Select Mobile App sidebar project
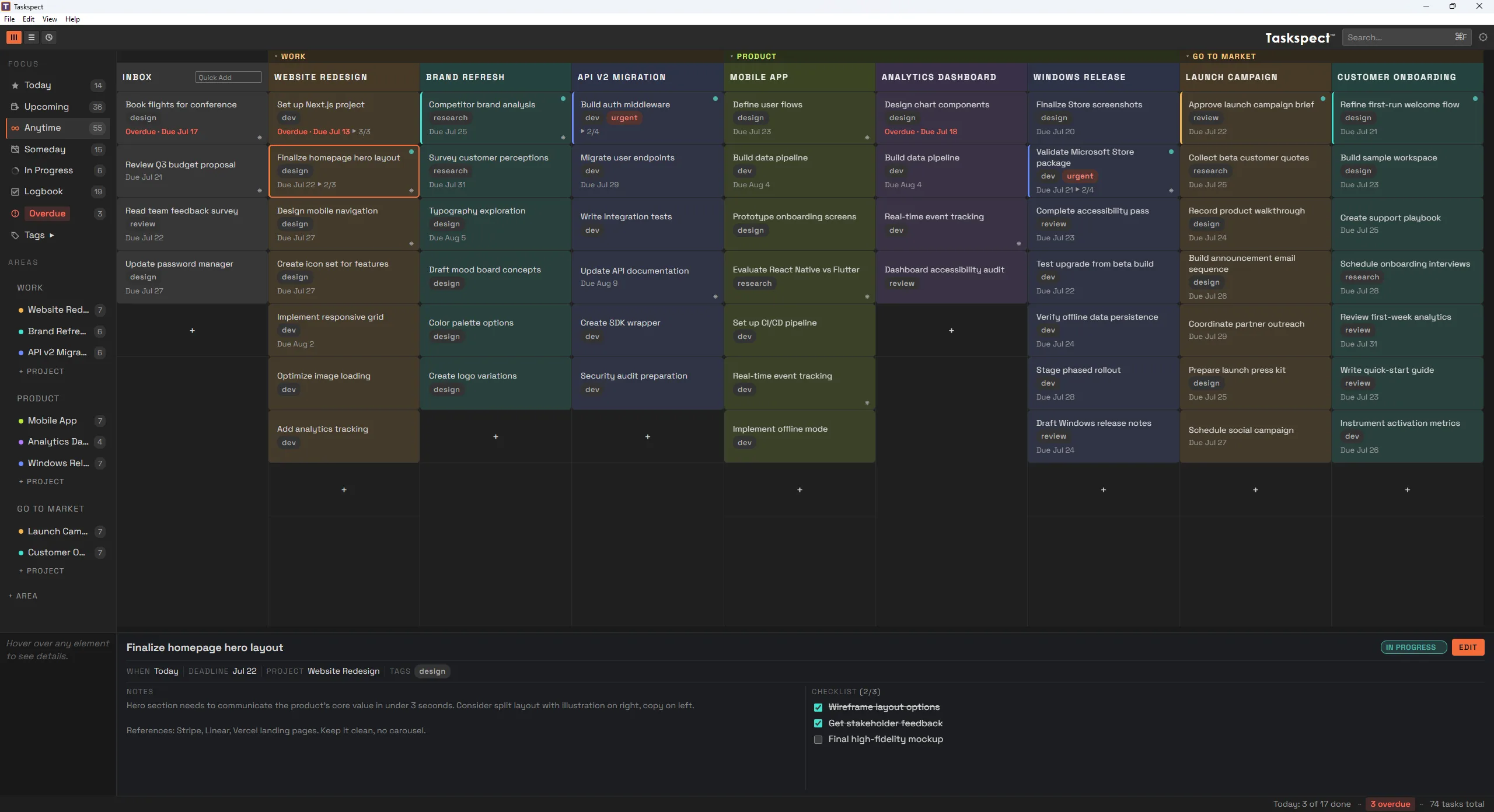The height and width of the screenshot is (812, 1494). click(61, 421)
